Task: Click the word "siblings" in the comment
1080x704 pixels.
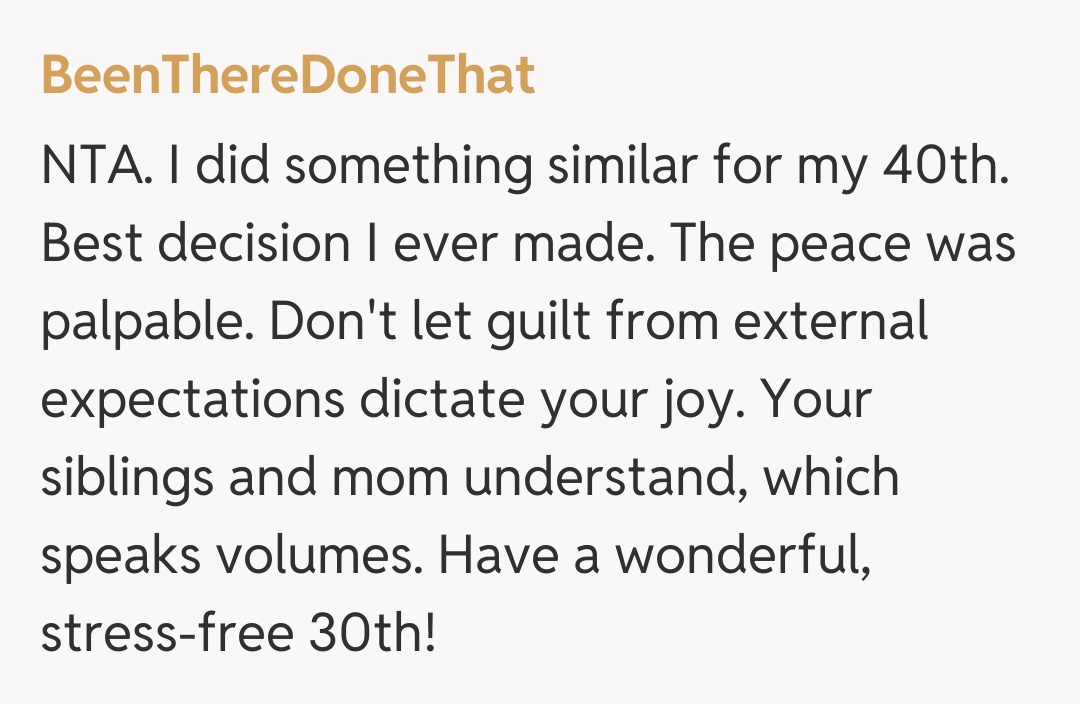Action: (x=127, y=479)
